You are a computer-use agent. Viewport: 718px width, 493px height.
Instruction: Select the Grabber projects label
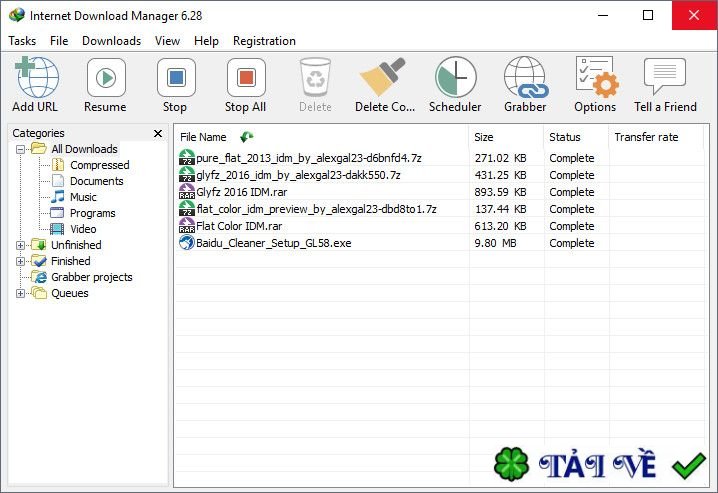tap(92, 277)
